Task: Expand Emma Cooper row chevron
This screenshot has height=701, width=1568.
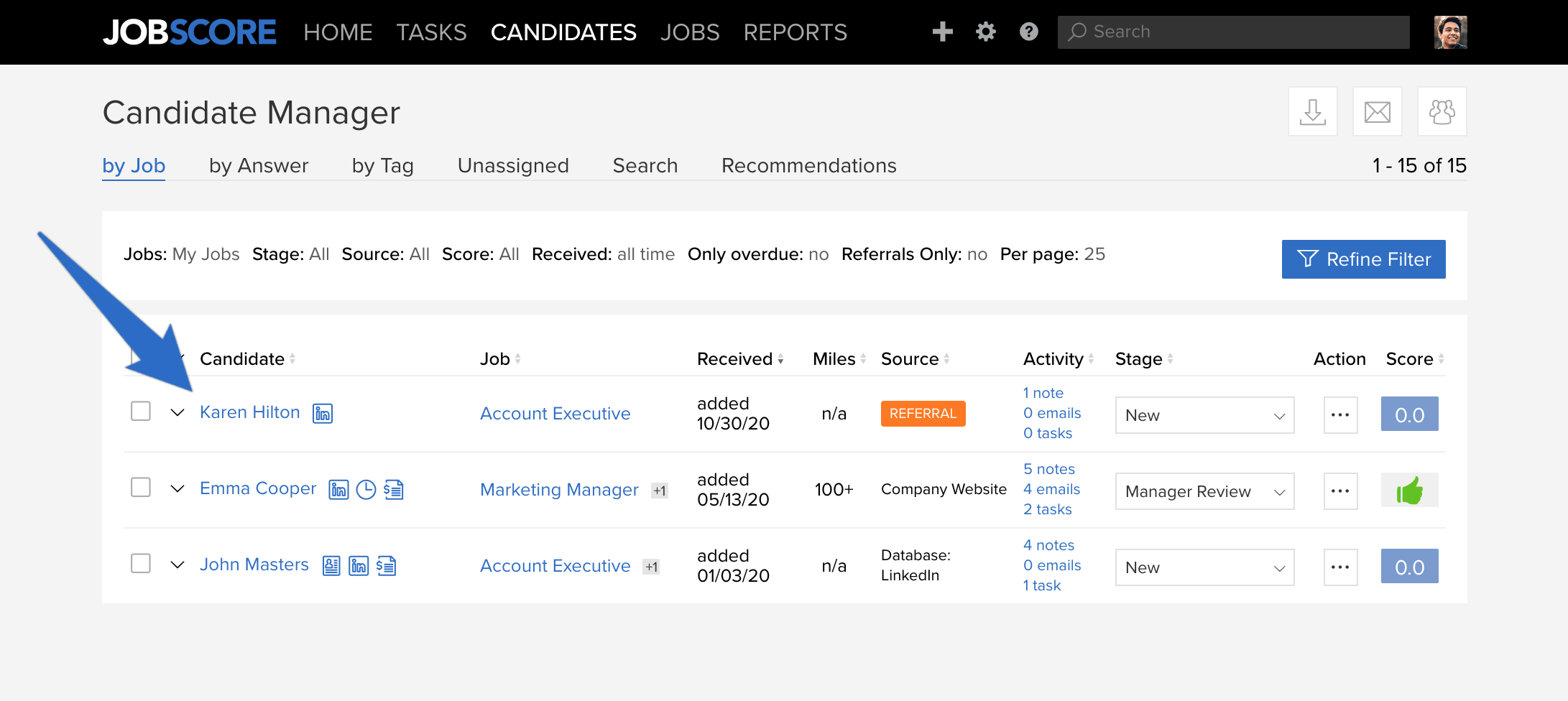Action: tap(177, 489)
